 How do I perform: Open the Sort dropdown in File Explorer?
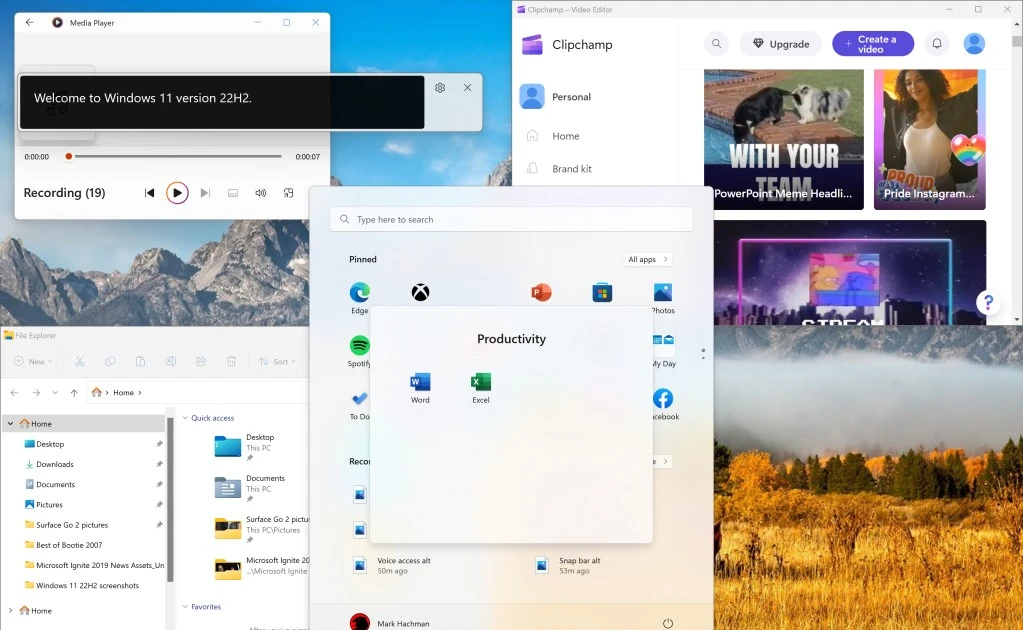(x=277, y=361)
